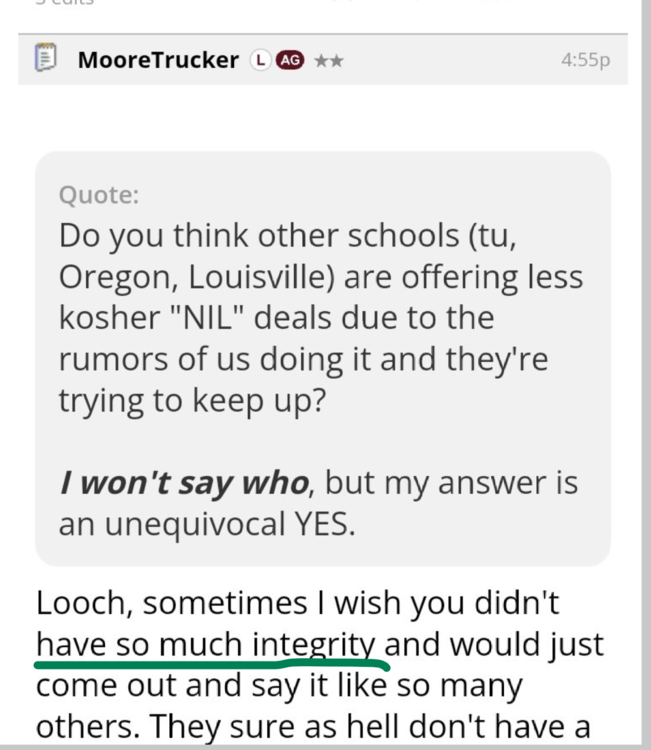Click the 4:55p post timestamp
The width and height of the screenshot is (651, 750).
pos(585,60)
